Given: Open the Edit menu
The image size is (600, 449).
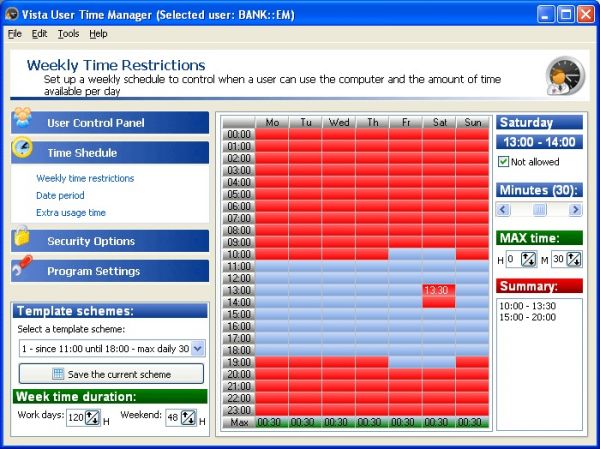Looking at the screenshot, I should point(39,34).
